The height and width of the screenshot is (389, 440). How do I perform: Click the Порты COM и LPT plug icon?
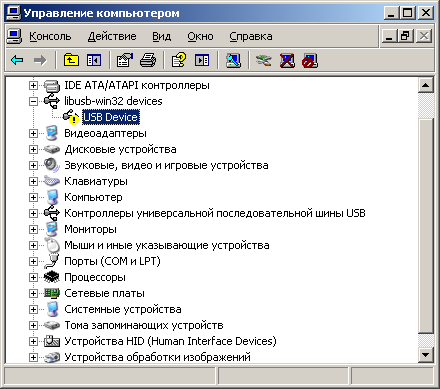point(52,261)
